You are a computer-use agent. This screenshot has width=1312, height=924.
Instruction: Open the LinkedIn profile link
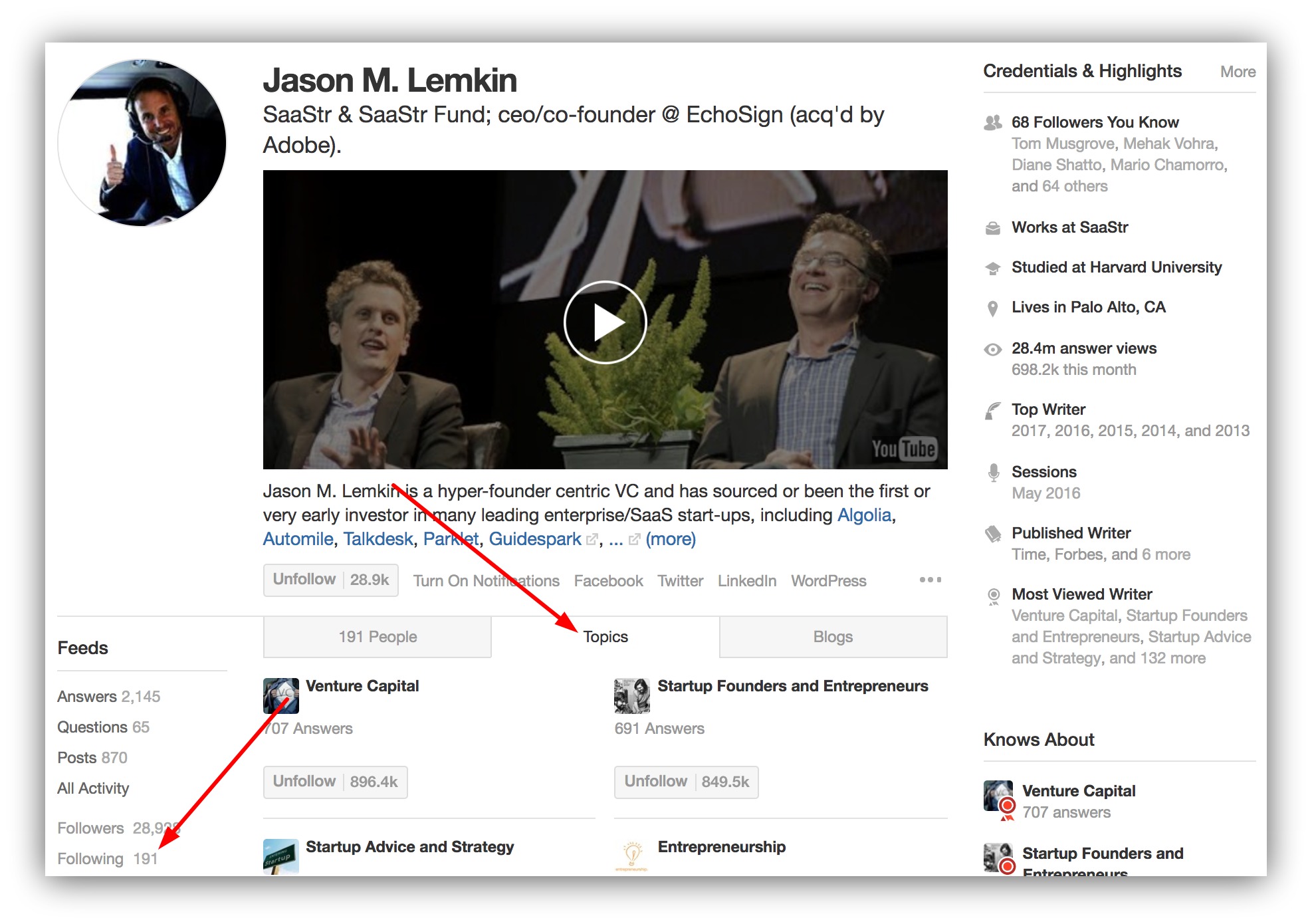coord(746,580)
